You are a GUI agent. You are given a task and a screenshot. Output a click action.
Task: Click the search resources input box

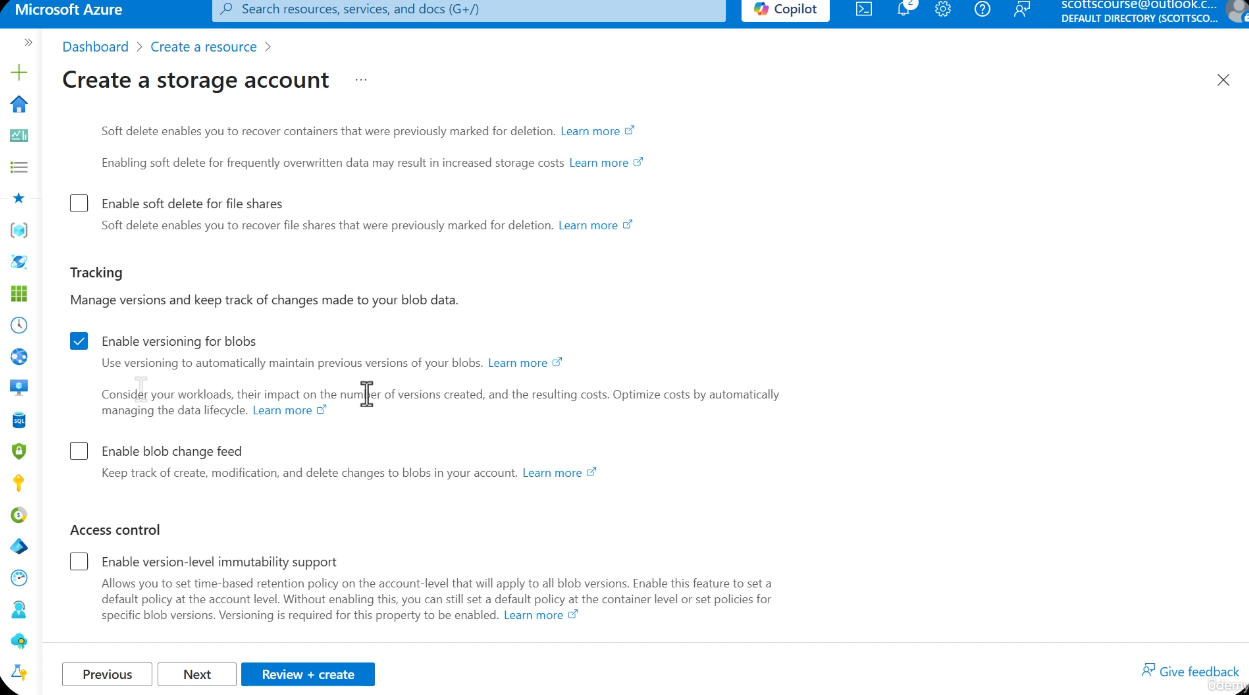tap(470, 9)
